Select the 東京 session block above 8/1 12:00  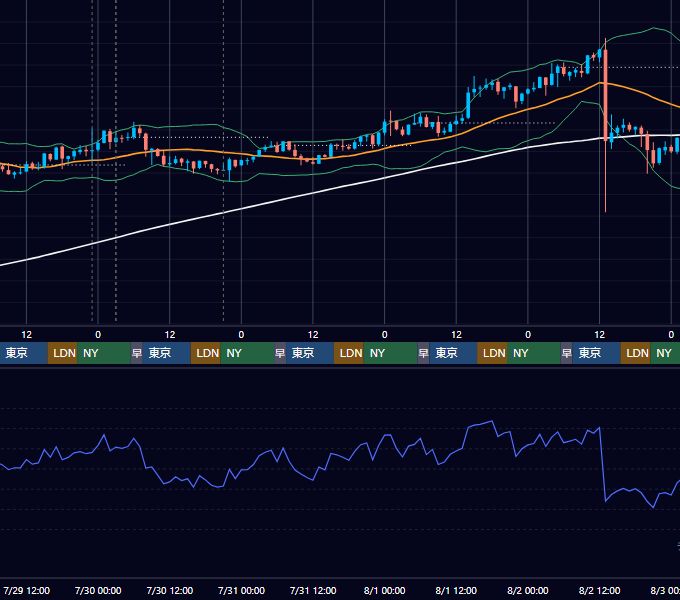[453, 353]
